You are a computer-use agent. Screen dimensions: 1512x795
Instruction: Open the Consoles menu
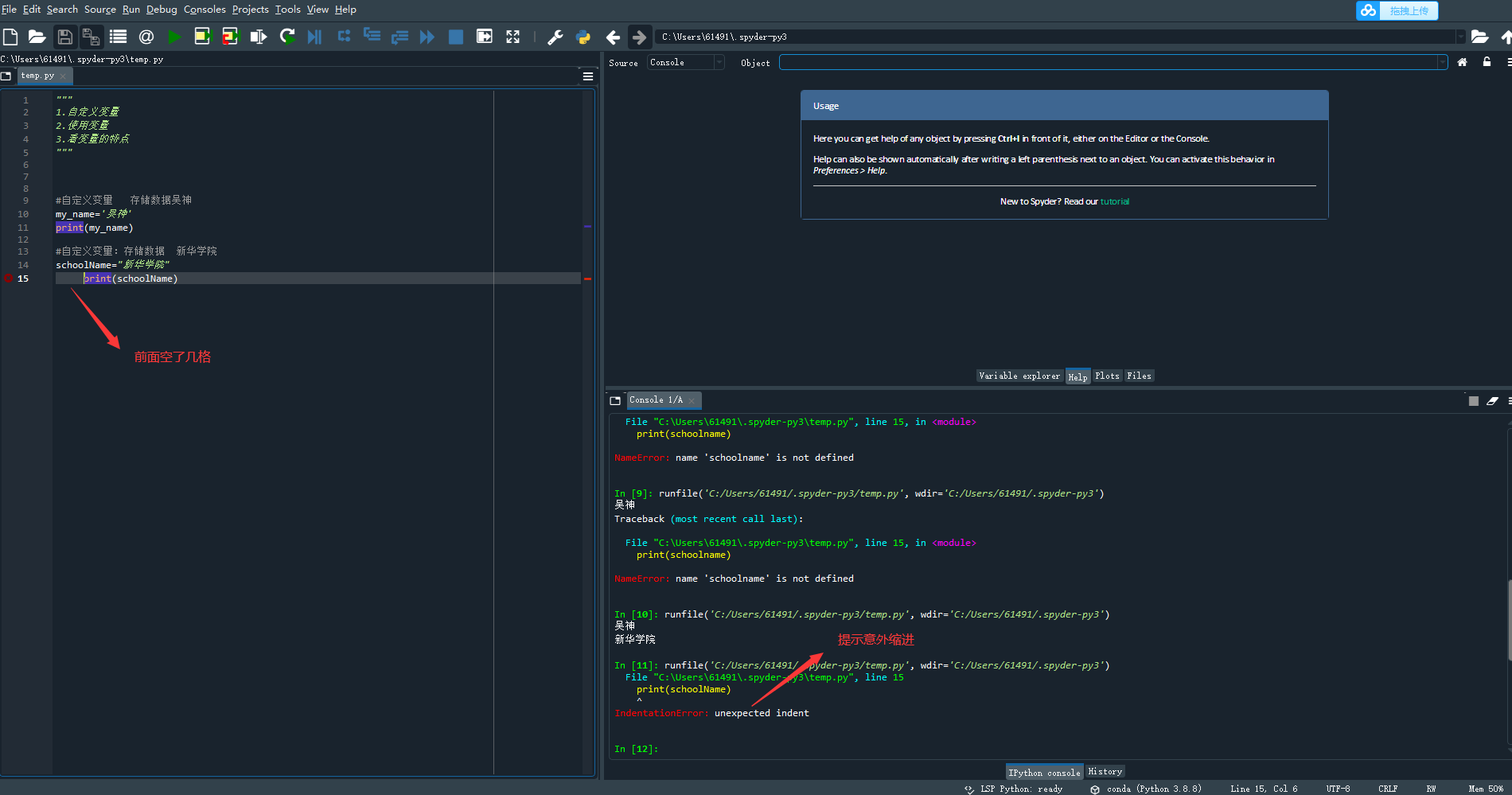205,10
